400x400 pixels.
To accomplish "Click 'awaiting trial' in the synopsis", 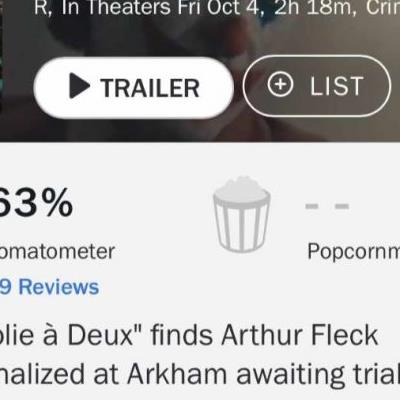I will (x=318, y=375).
